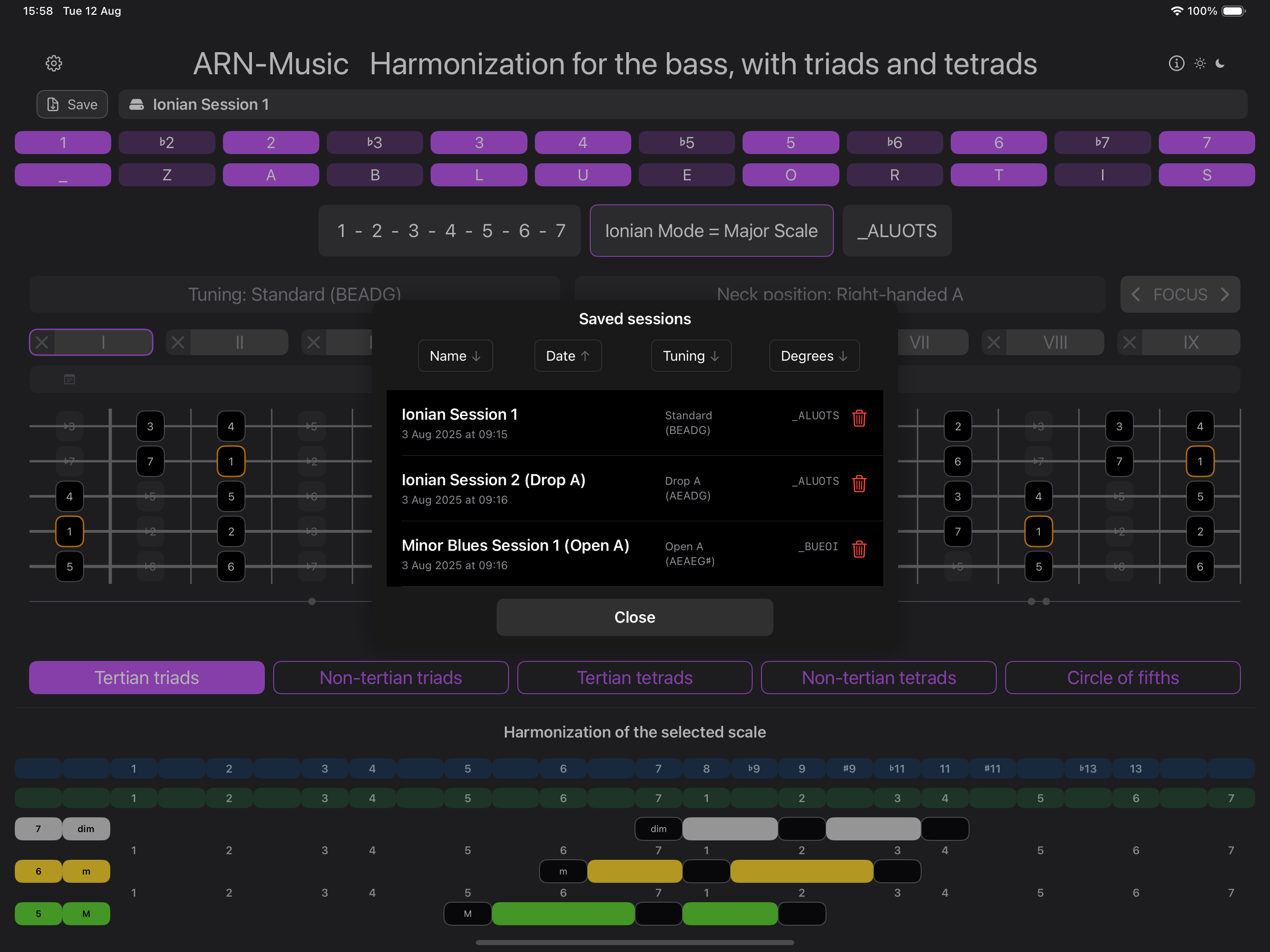Switch to light mode sun icon

(1200, 63)
